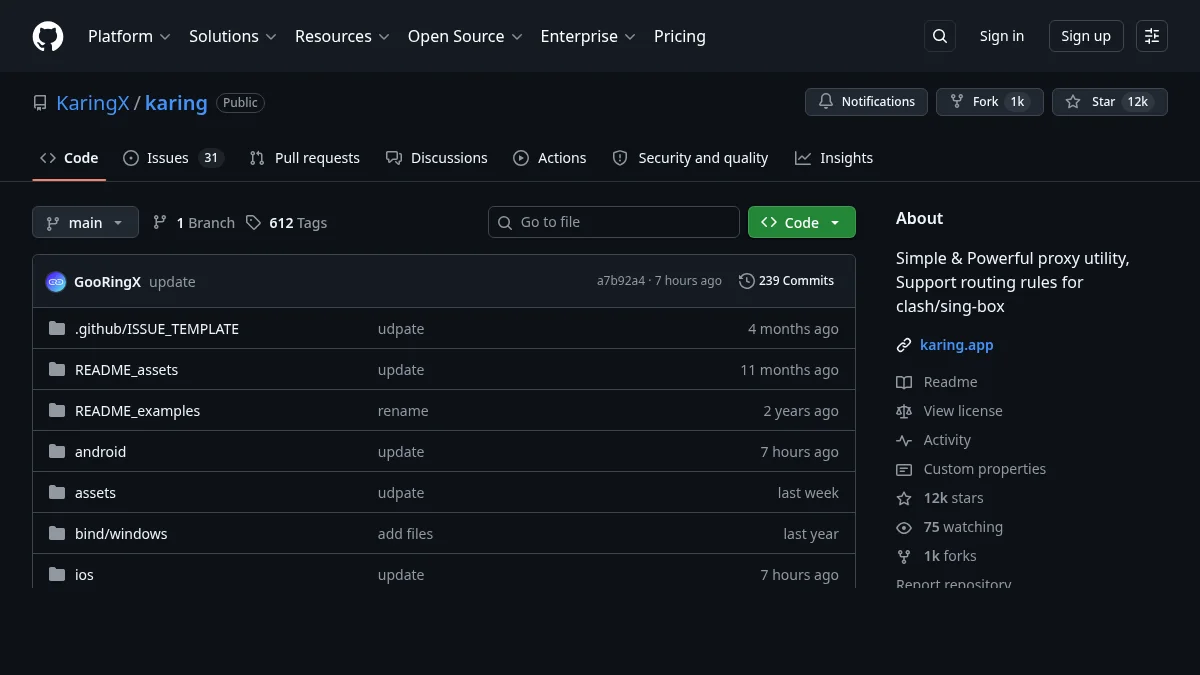View the 239 Commits history
Image resolution: width=1200 pixels, height=675 pixels.
[x=786, y=281]
